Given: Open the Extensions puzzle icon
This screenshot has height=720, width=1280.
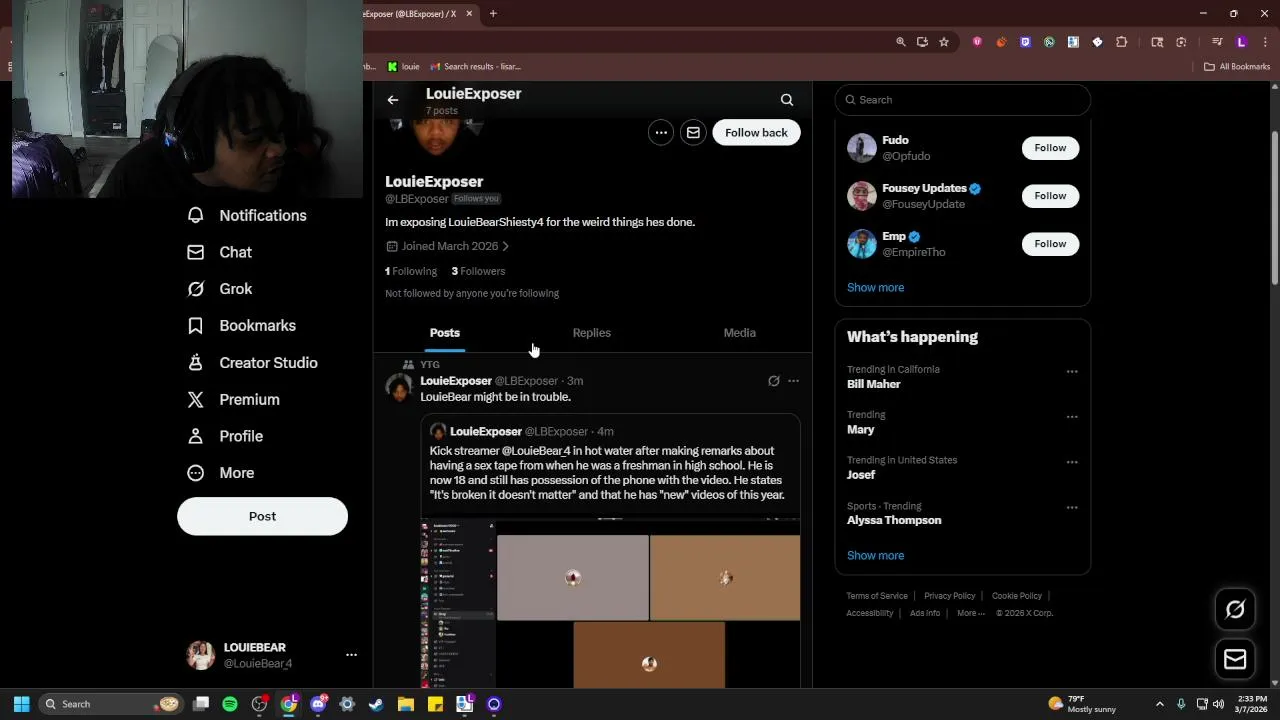Looking at the screenshot, I should coord(1121,42).
